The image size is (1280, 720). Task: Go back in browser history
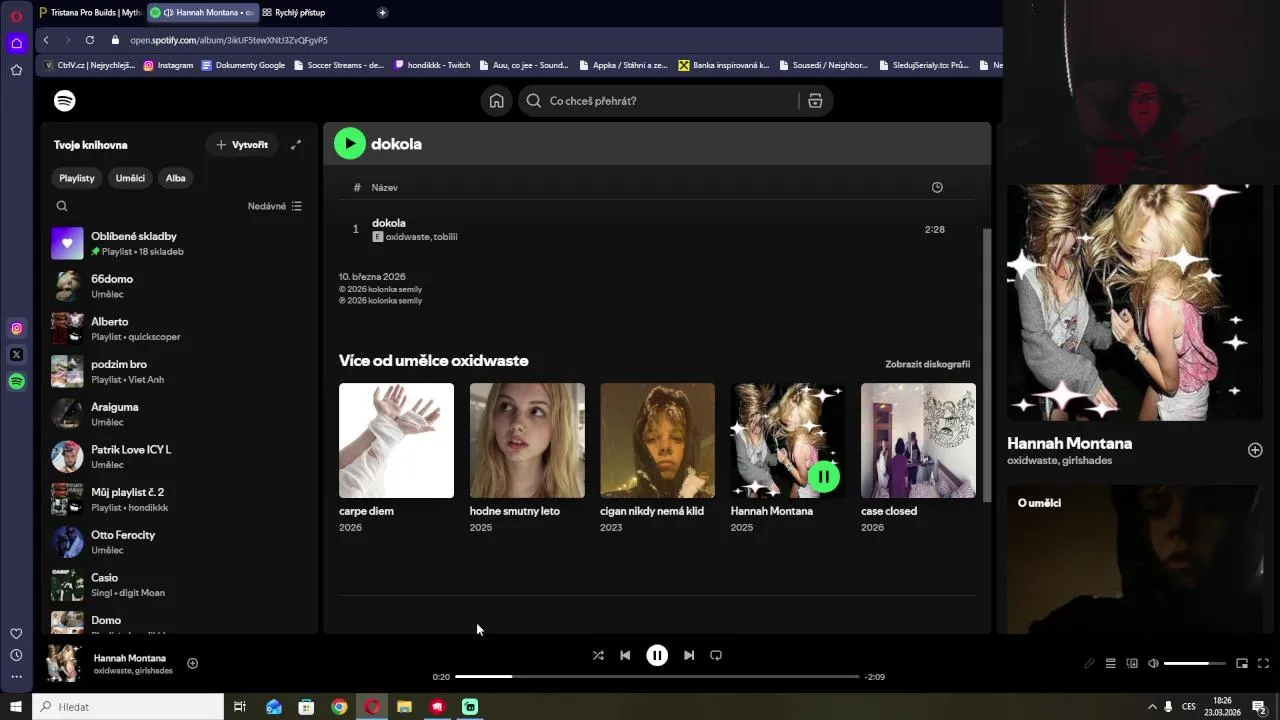(x=46, y=40)
